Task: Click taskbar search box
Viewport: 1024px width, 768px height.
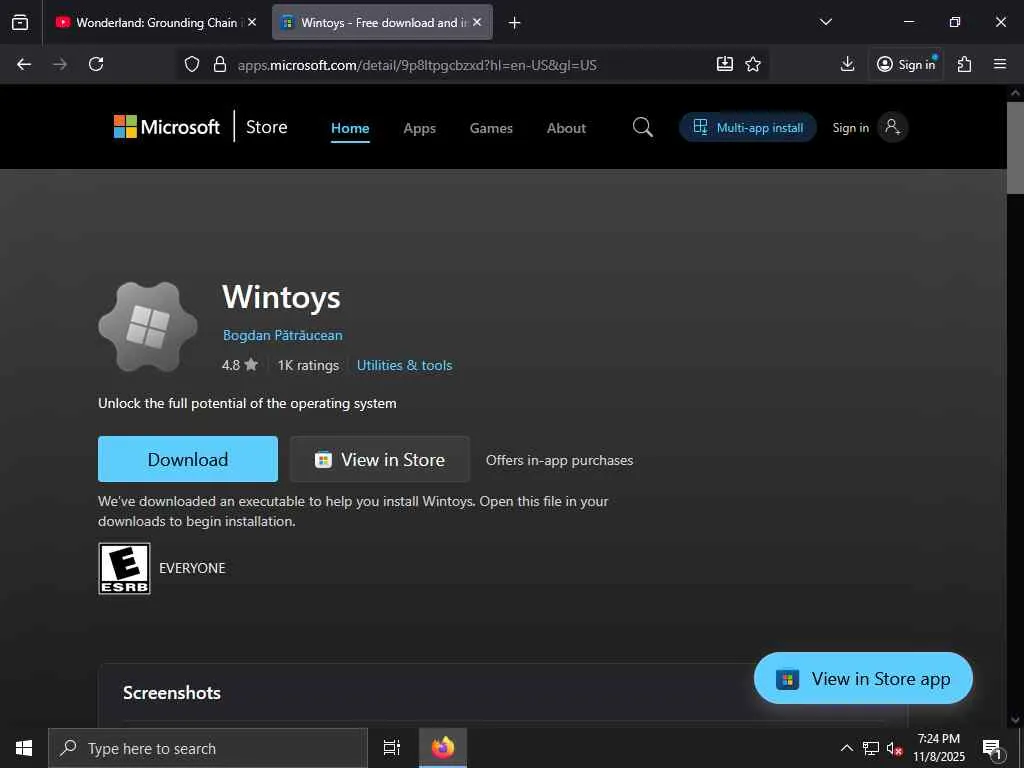Action: point(208,748)
